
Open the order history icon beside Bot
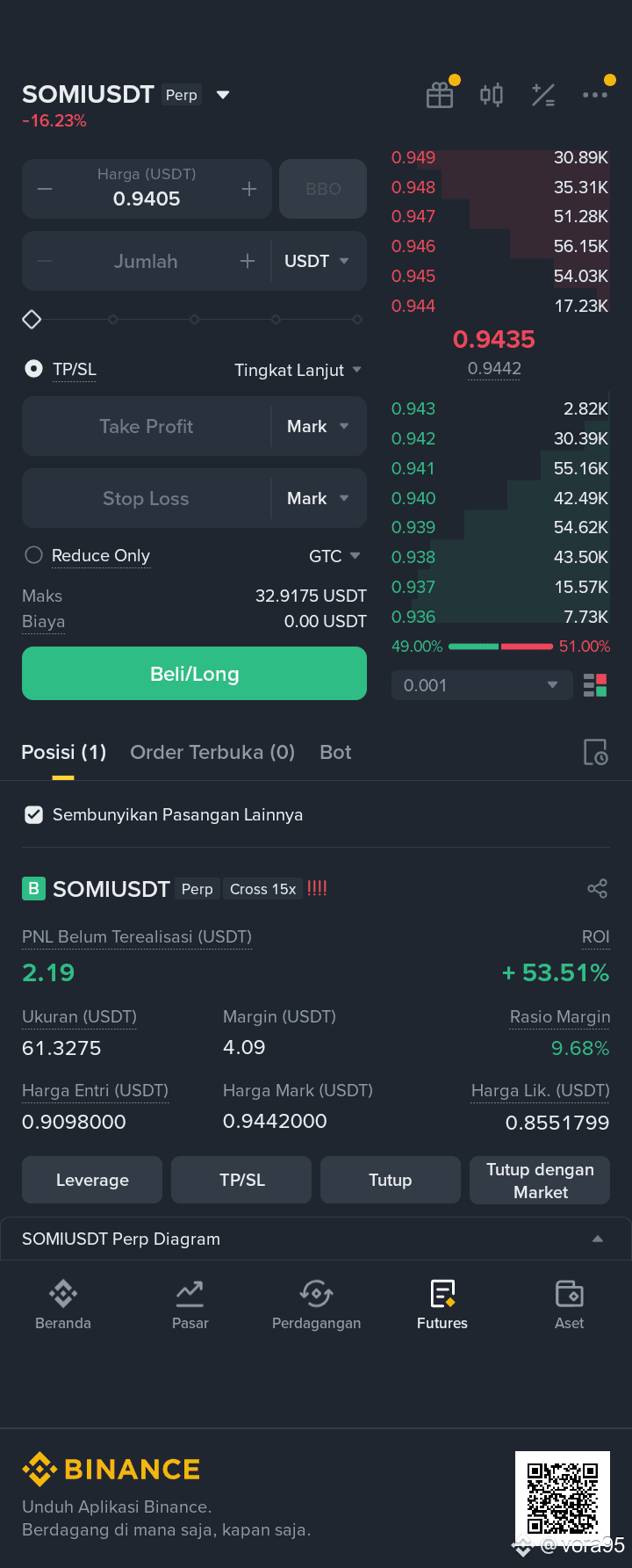595,753
